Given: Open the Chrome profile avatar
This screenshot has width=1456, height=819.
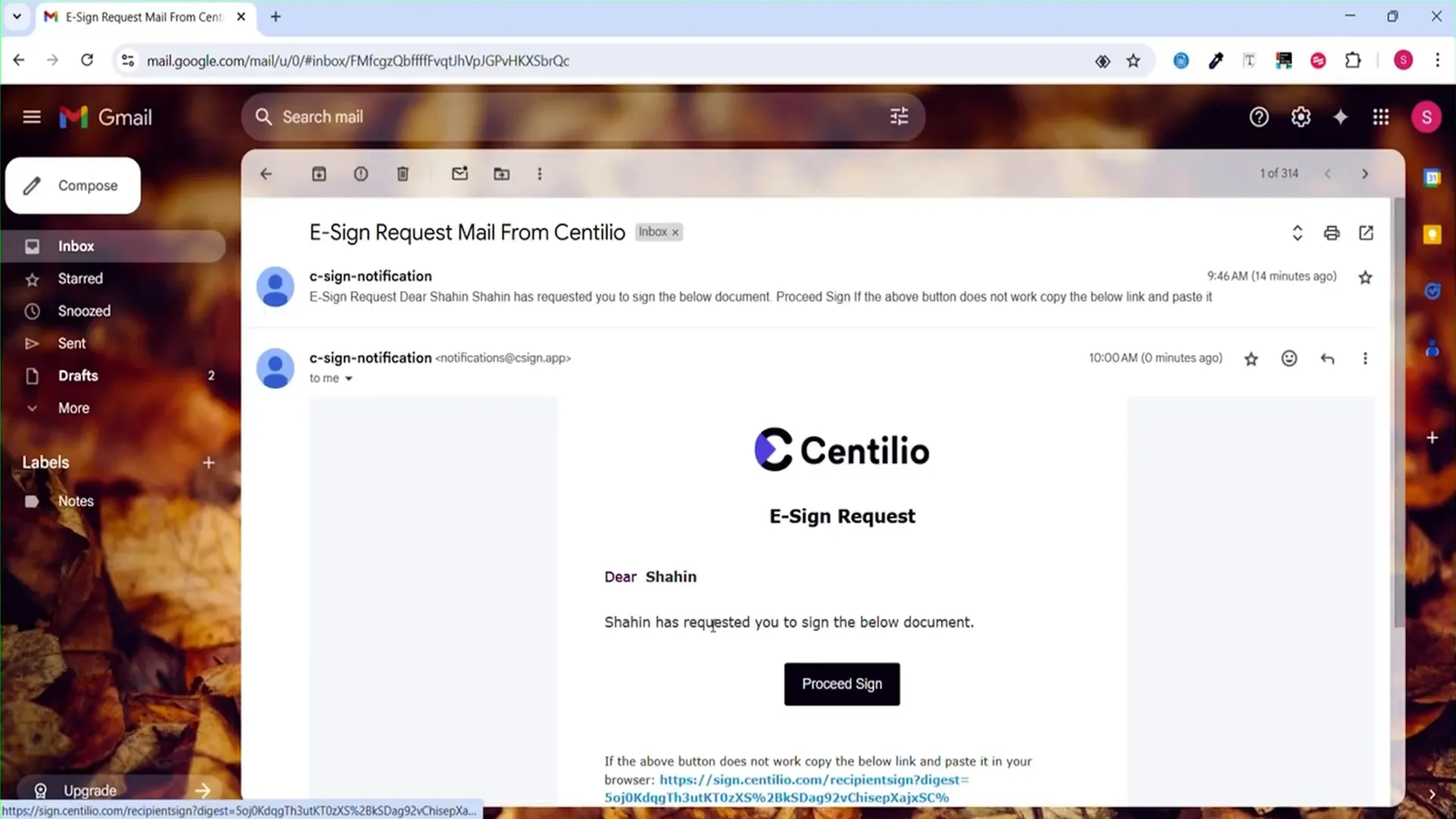Looking at the screenshot, I should pyautogui.click(x=1403, y=61).
